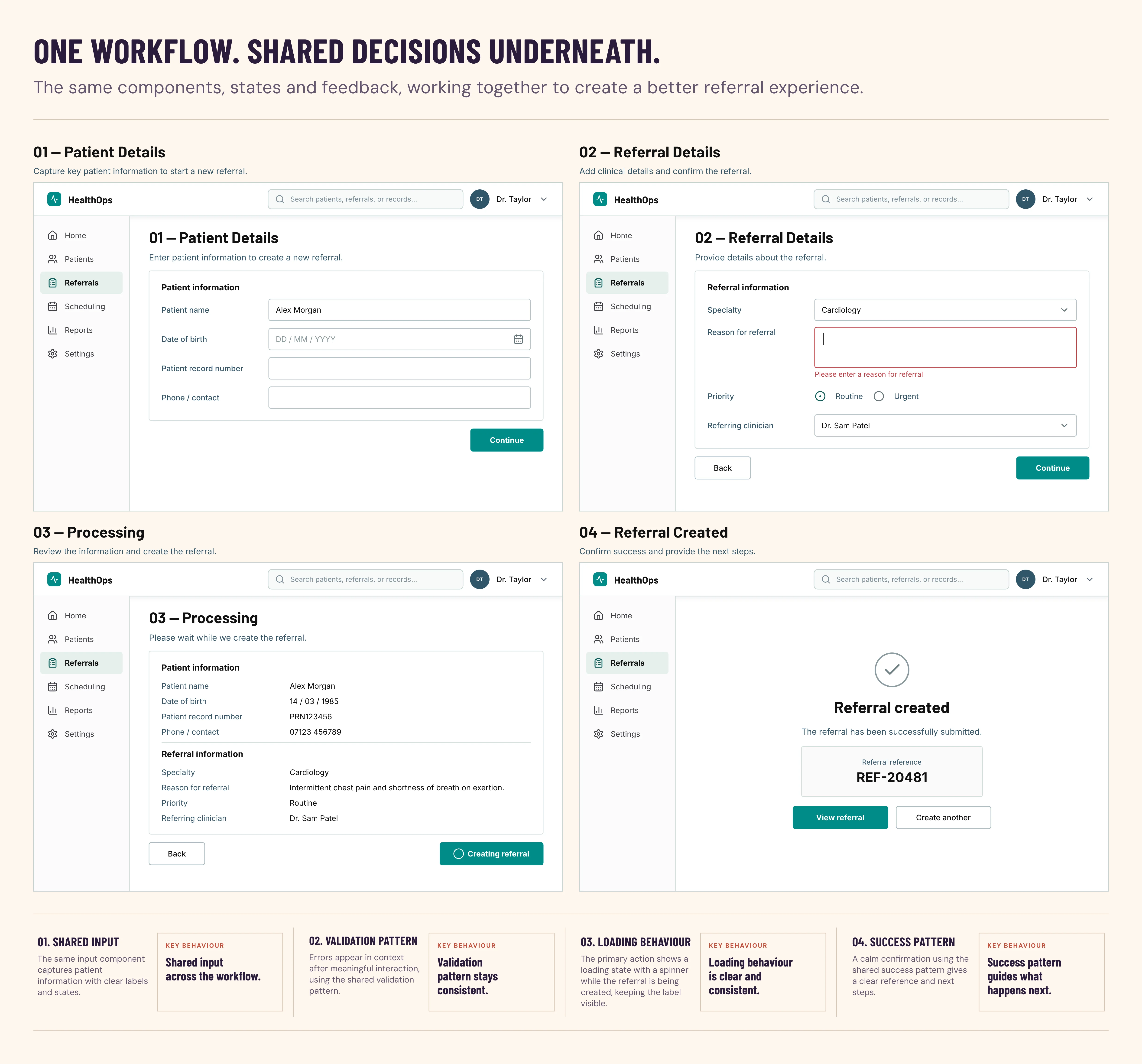Click the Create another button
Image resolution: width=1142 pixels, height=1064 pixels.
(943, 817)
